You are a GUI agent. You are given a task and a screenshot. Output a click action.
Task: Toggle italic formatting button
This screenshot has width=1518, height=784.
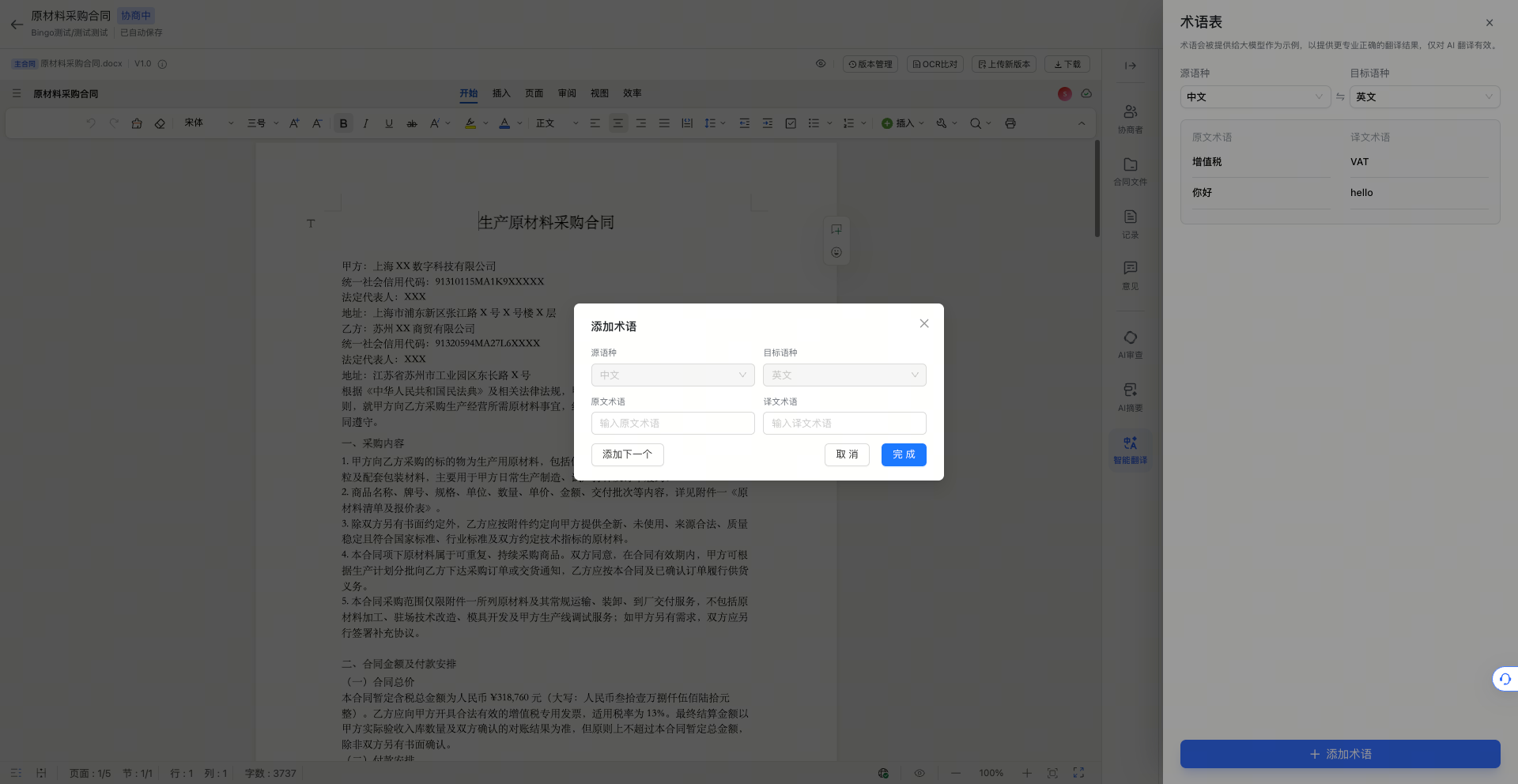[x=365, y=123]
